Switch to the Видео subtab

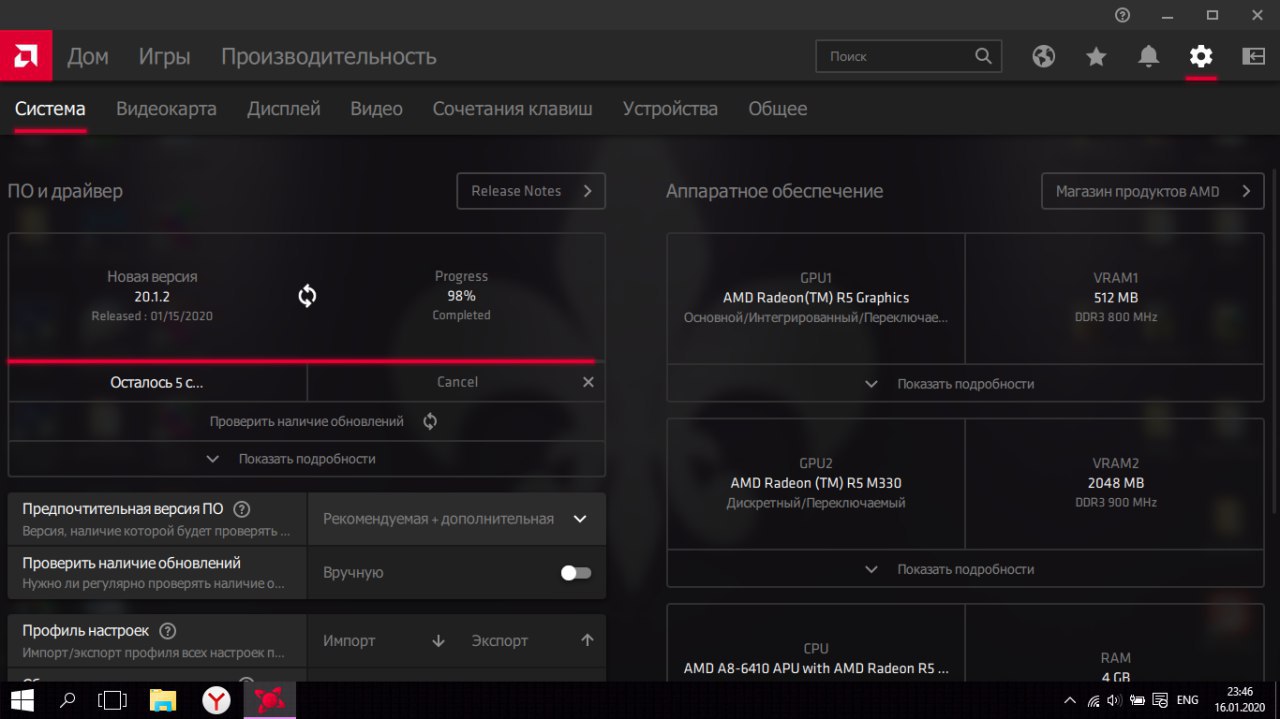coord(377,109)
